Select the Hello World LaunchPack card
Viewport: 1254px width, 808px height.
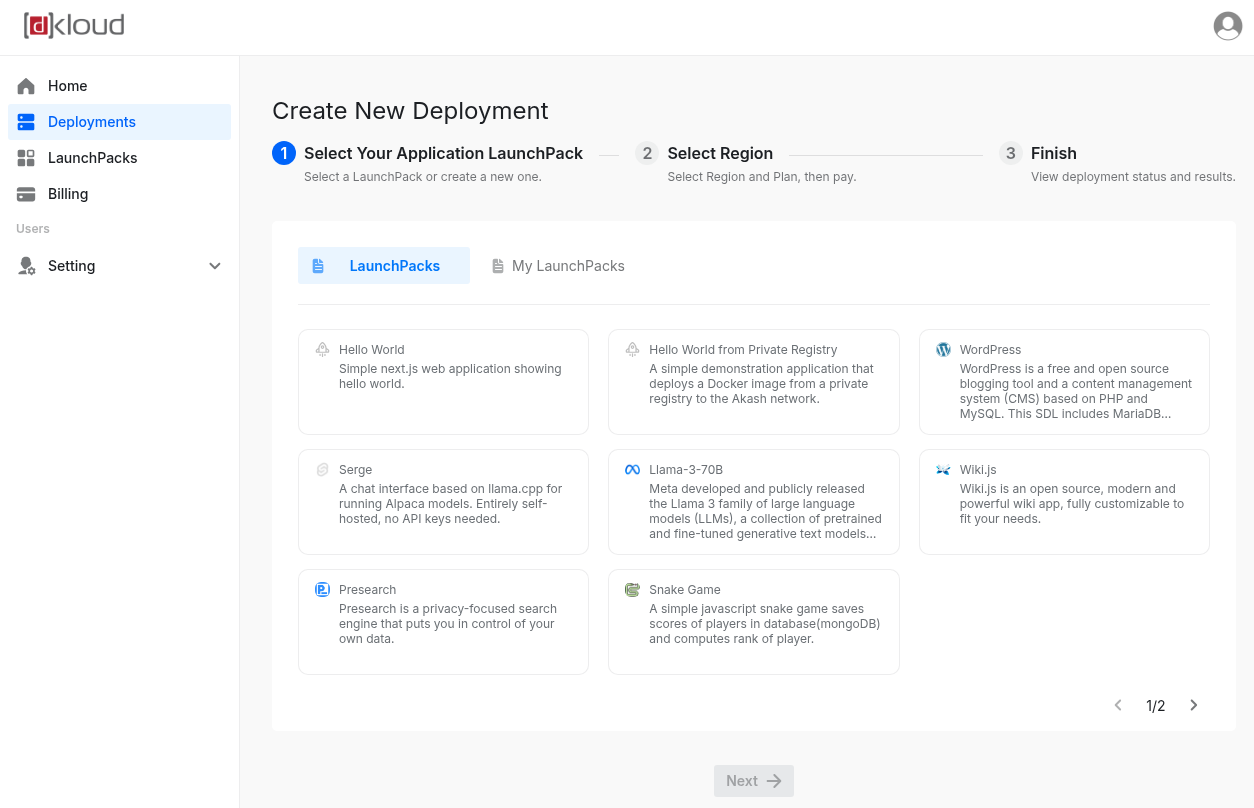click(443, 382)
